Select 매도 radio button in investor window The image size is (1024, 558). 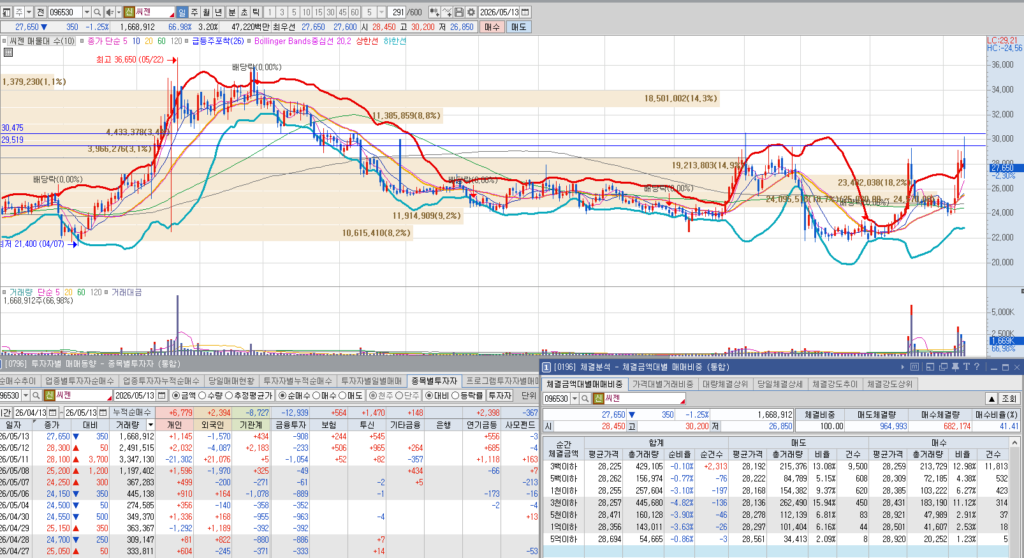(342, 396)
